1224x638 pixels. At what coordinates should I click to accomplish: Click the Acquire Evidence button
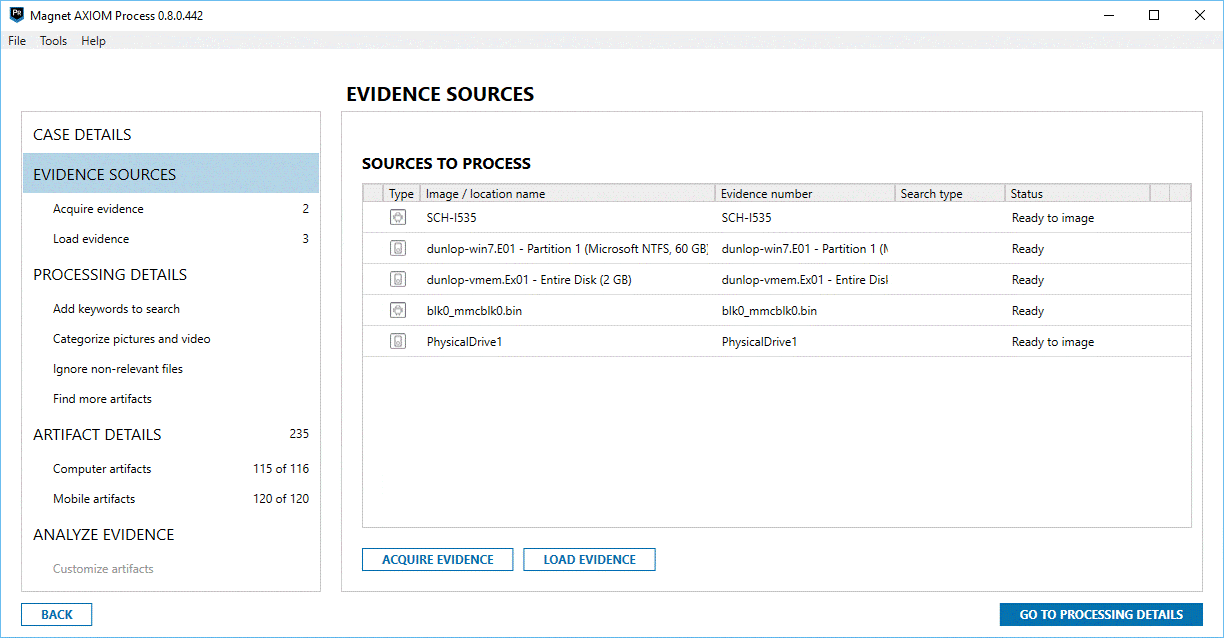(x=438, y=560)
